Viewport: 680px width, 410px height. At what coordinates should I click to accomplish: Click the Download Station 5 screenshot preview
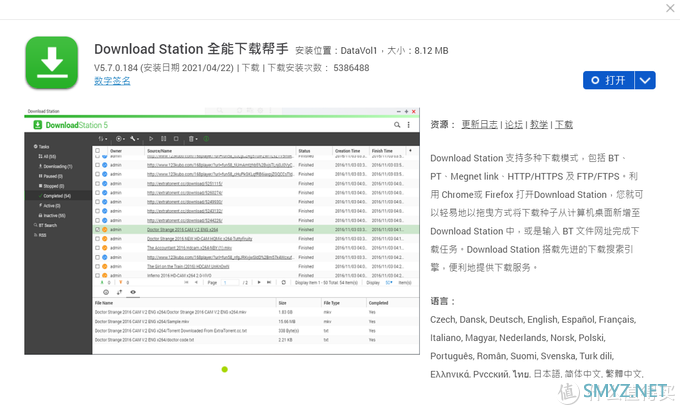pyautogui.click(x=222, y=231)
